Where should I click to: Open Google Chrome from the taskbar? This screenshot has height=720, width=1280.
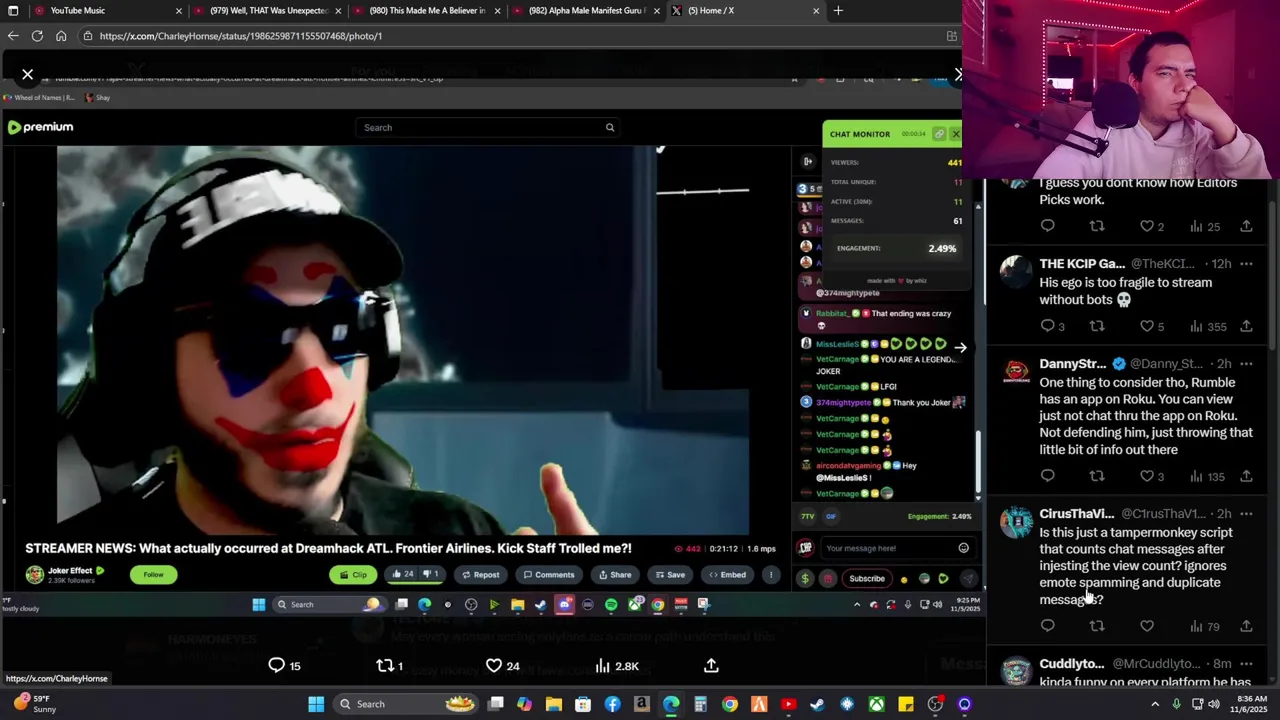pos(730,704)
